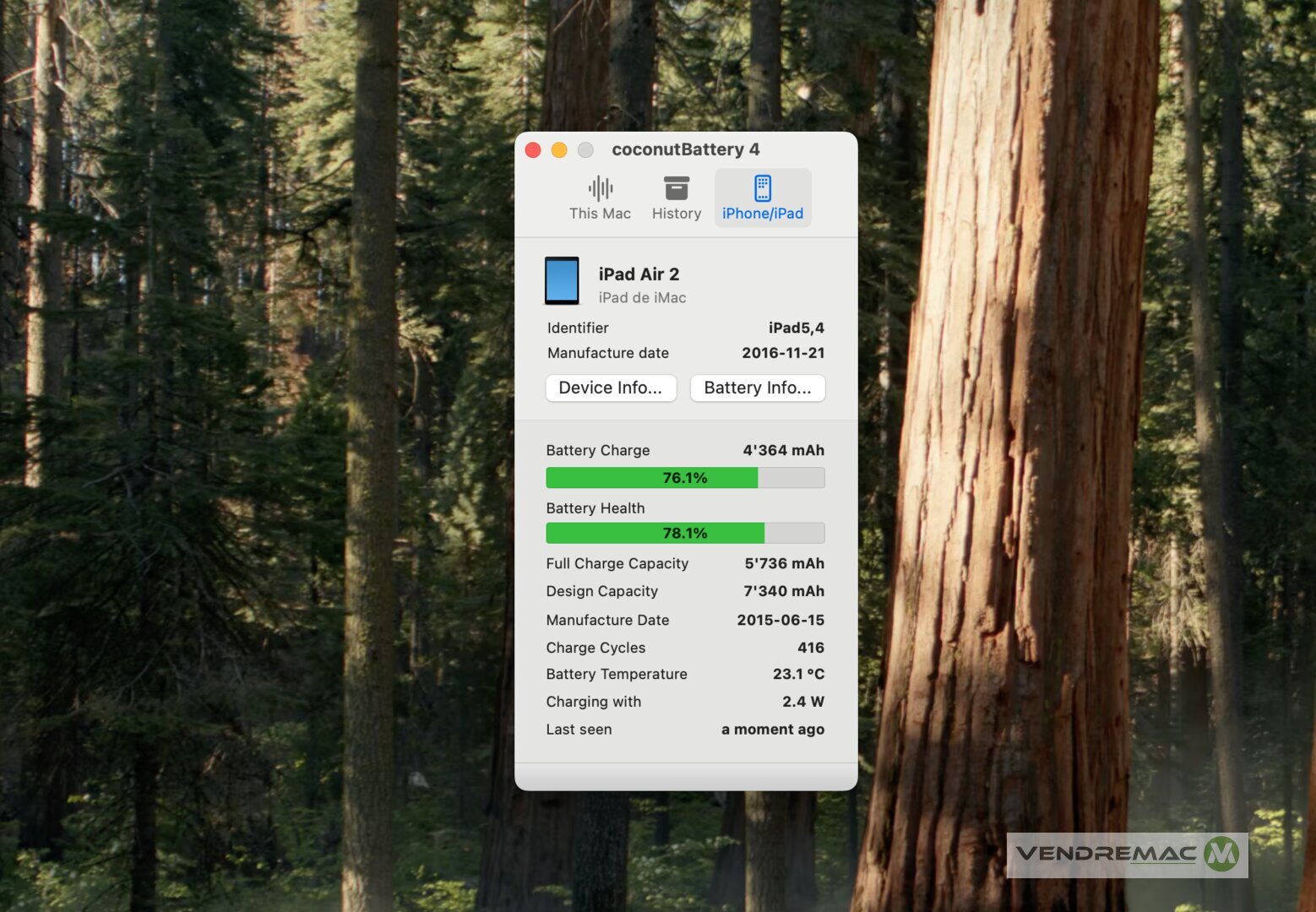Click the History archive box icon
Screen dimensions: 1316x912
click(x=677, y=187)
